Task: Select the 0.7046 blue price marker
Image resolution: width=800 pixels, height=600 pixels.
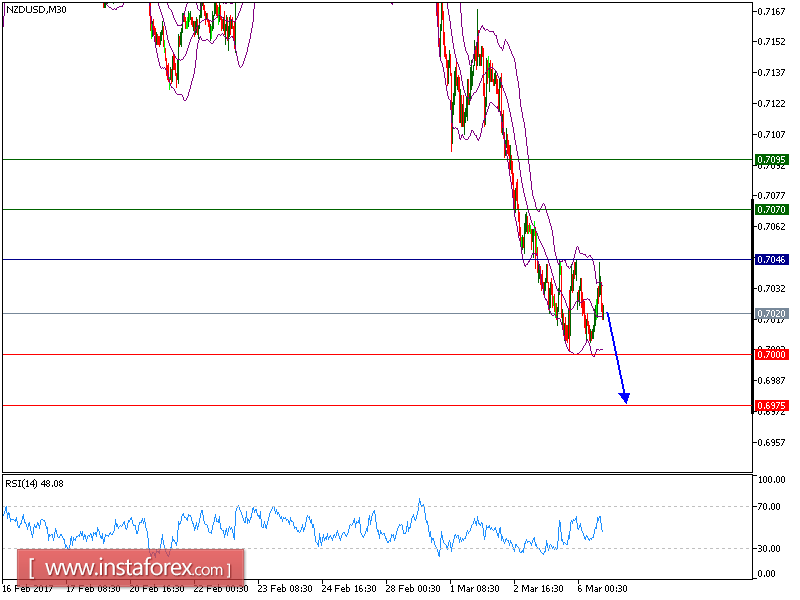Action: [x=767, y=260]
